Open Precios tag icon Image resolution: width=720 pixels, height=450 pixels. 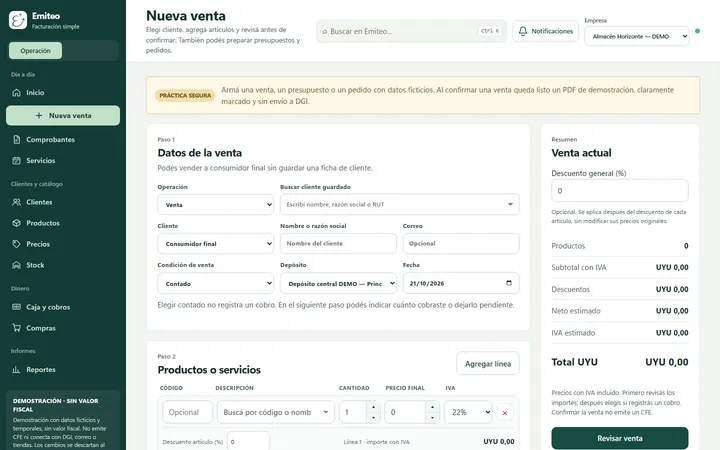17,244
